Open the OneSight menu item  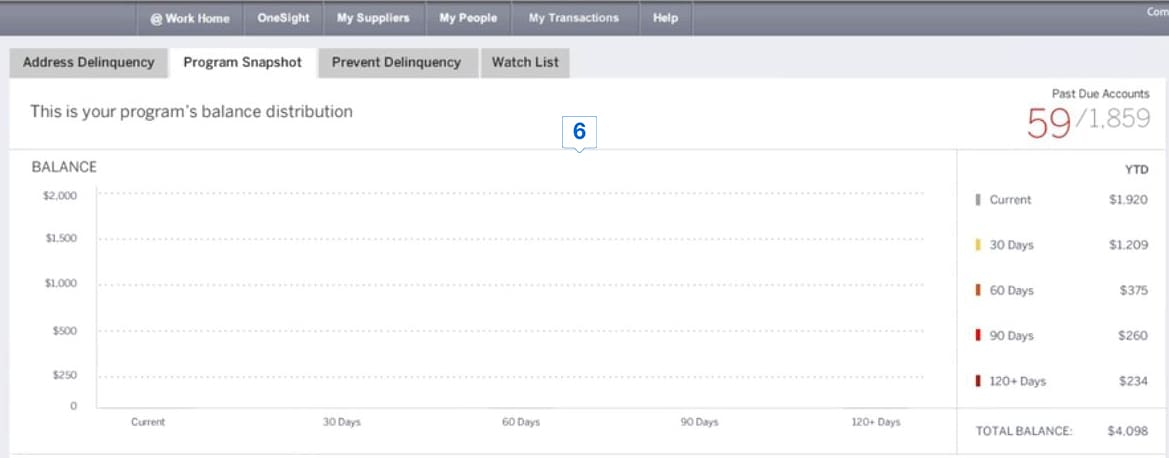click(x=283, y=18)
